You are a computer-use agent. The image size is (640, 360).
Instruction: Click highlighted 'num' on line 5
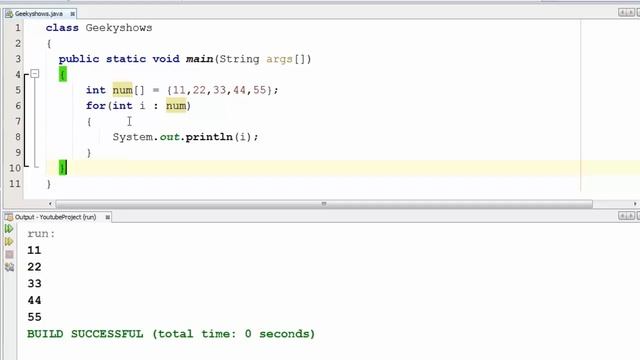122,90
